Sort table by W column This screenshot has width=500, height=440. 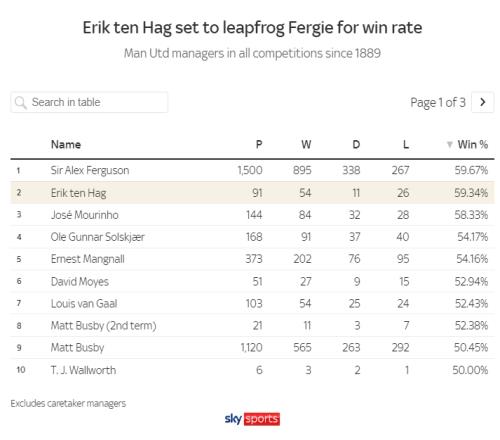coord(306,145)
